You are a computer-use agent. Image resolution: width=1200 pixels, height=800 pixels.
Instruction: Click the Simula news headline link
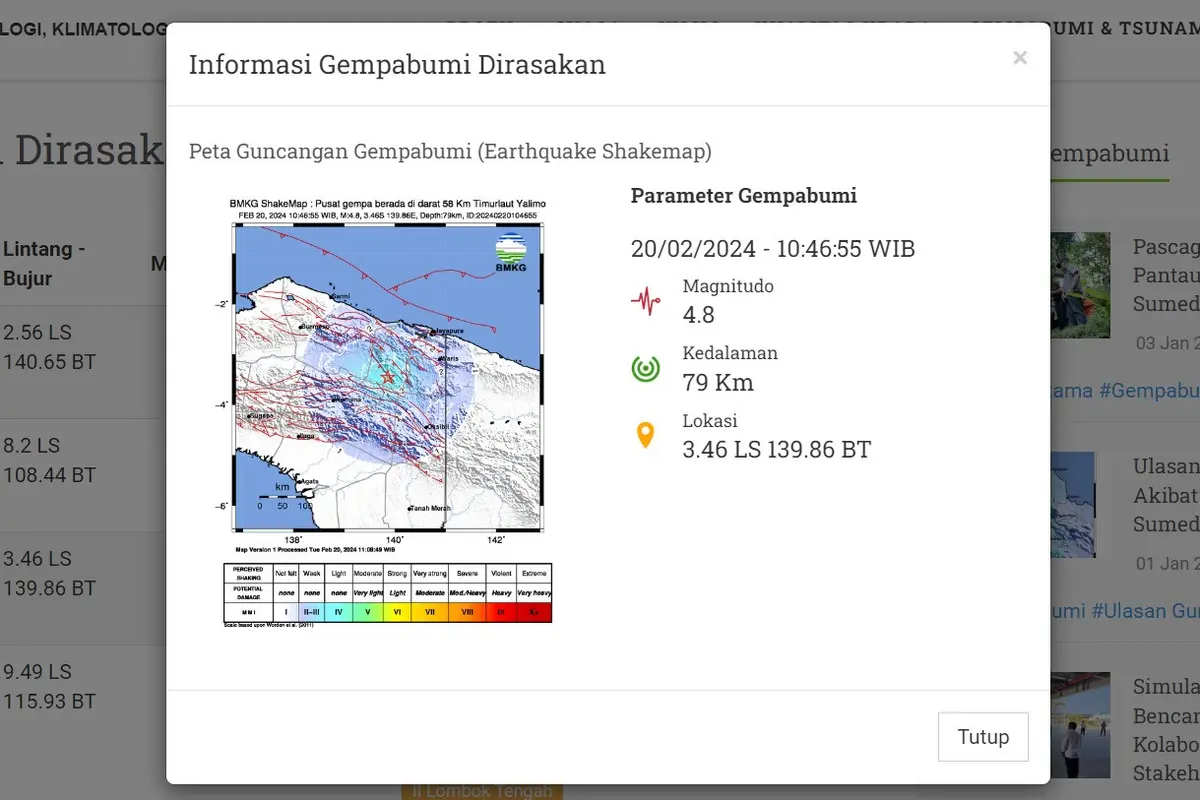point(1166,730)
